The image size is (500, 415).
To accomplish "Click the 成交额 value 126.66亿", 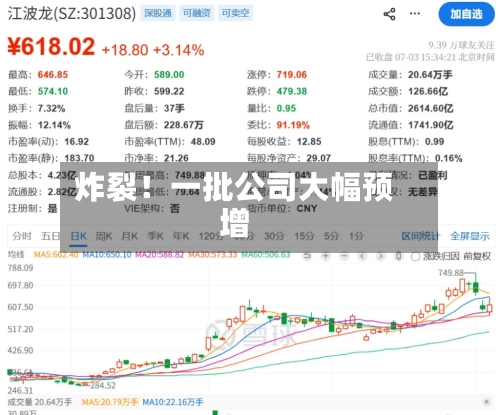I will 428,91.
